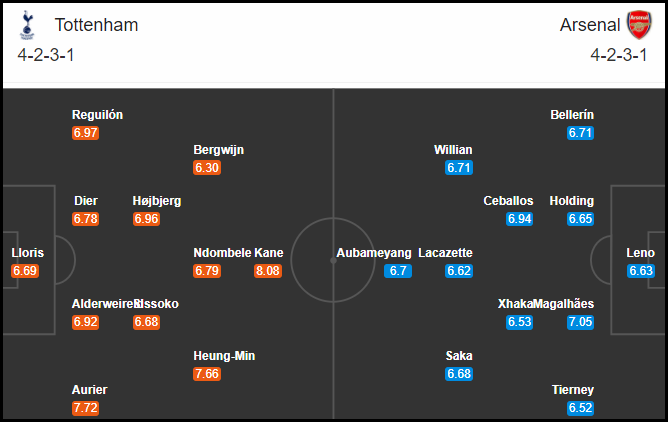Select player Højbjerg on the pitch
Viewport: 668px width, 422px height.
point(157,201)
